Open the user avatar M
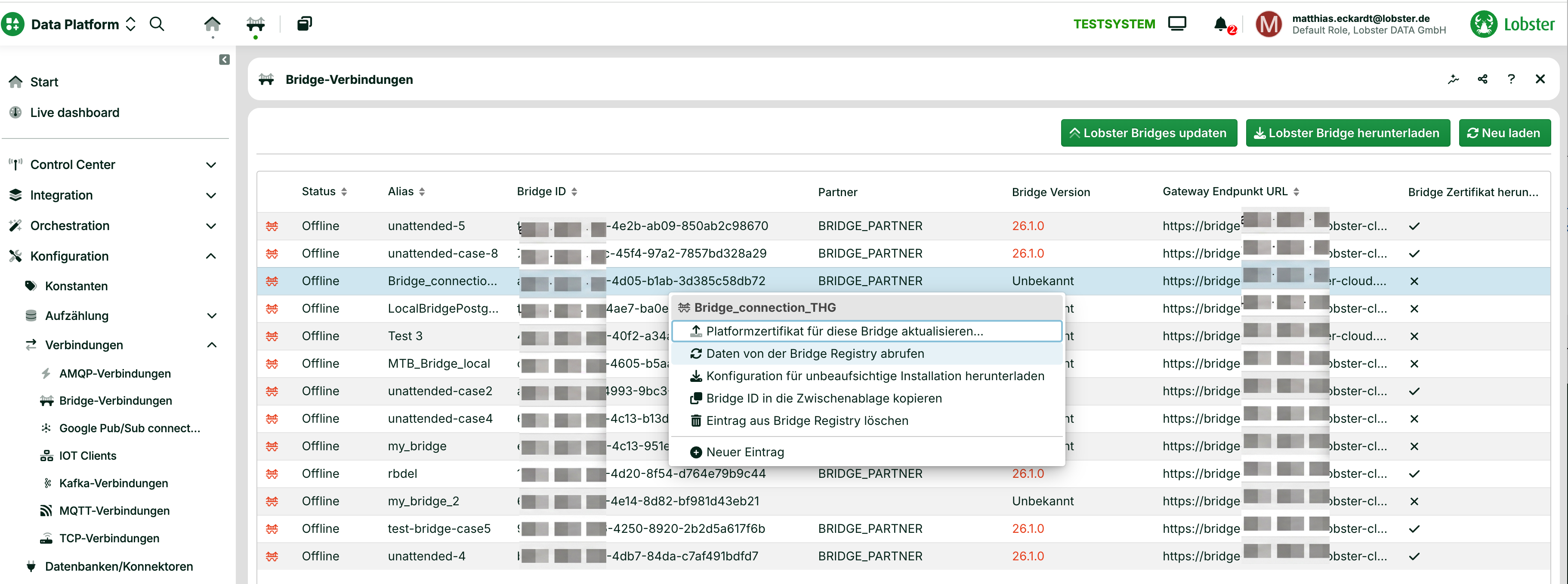The image size is (1568, 584). (1269, 25)
